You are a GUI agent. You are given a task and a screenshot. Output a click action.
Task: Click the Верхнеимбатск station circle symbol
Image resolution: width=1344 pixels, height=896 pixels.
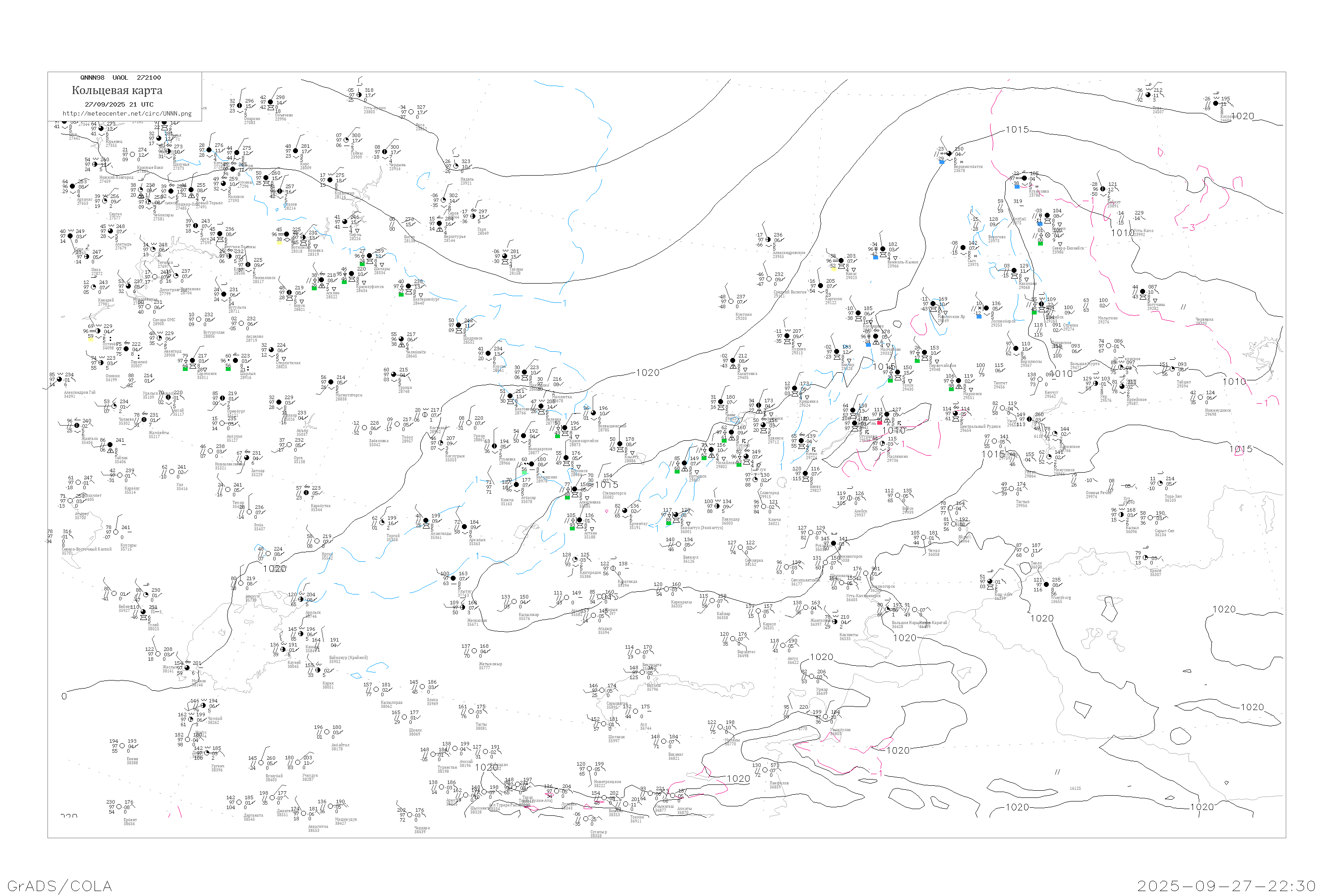pyautogui.click(x=950, y=153)
